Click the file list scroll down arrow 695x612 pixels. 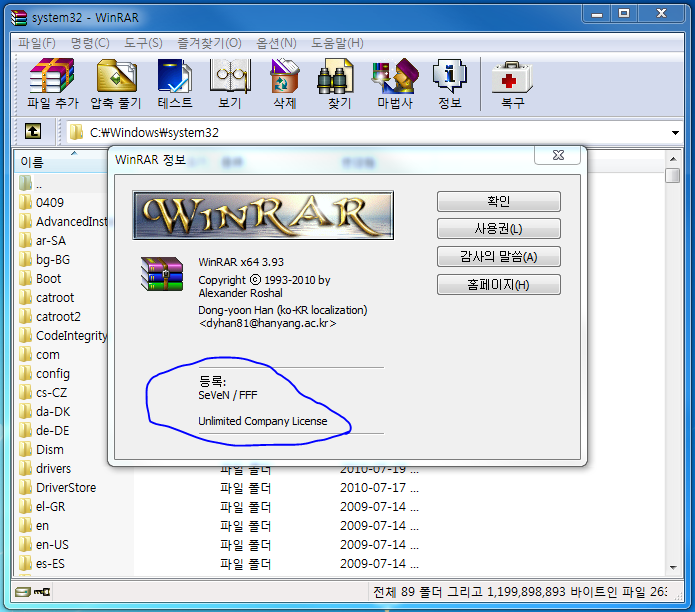coord(673,568)
